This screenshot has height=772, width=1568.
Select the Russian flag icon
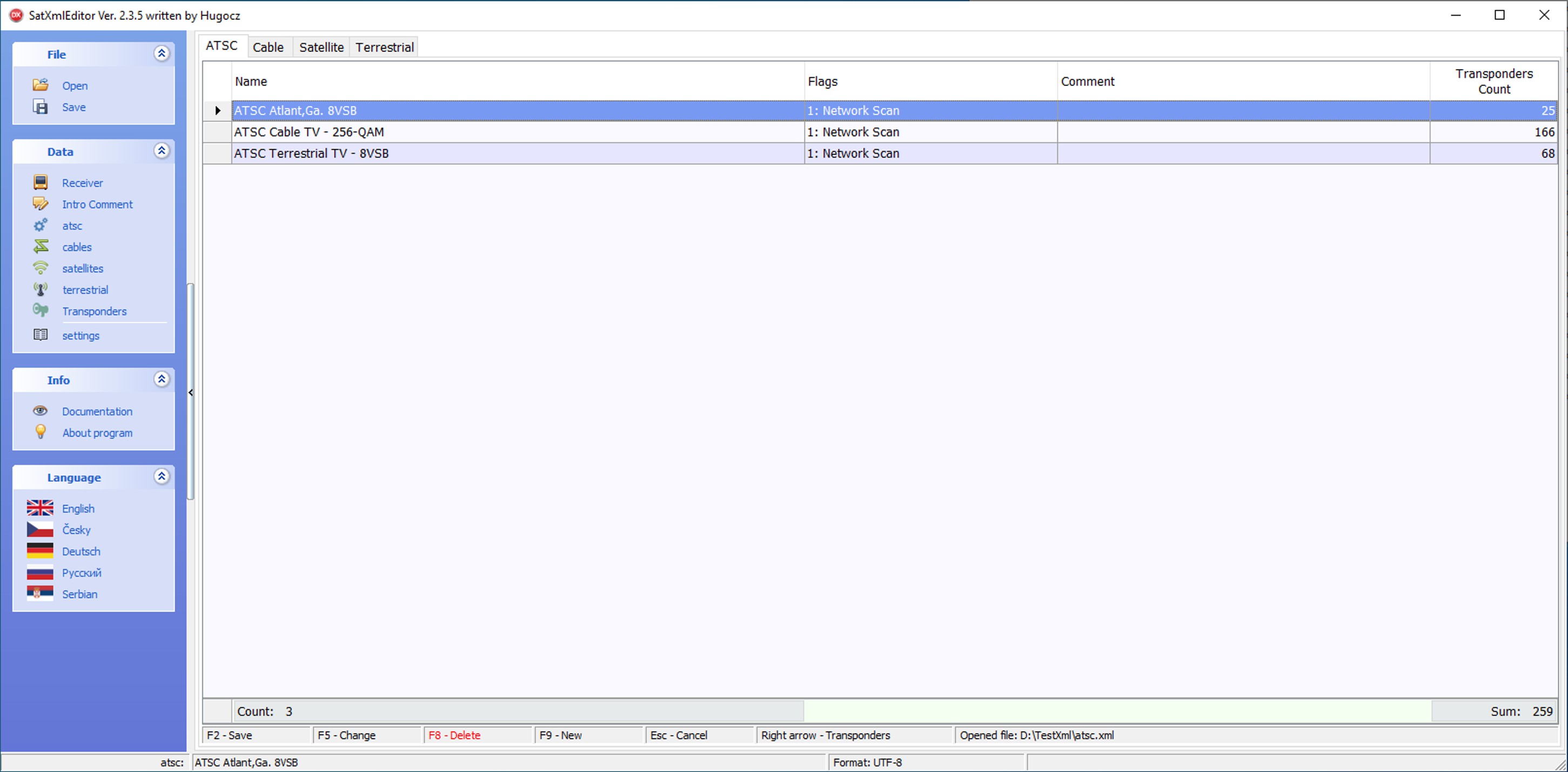pyautogui.click(x=40, y=572)
